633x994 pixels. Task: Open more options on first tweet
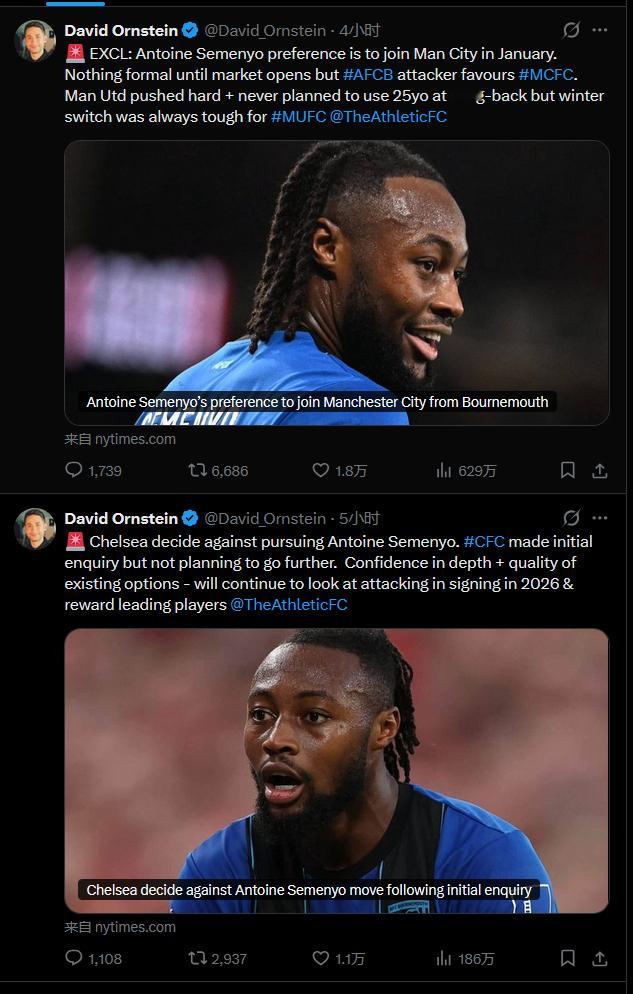point(599,30)
